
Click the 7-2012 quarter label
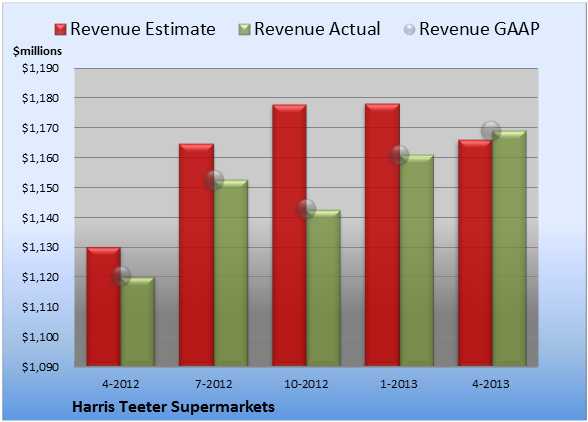tap(213, 384)
